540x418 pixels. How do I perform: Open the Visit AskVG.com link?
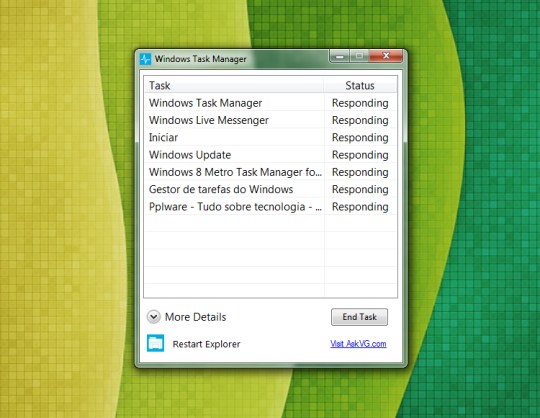coord(358,344)
